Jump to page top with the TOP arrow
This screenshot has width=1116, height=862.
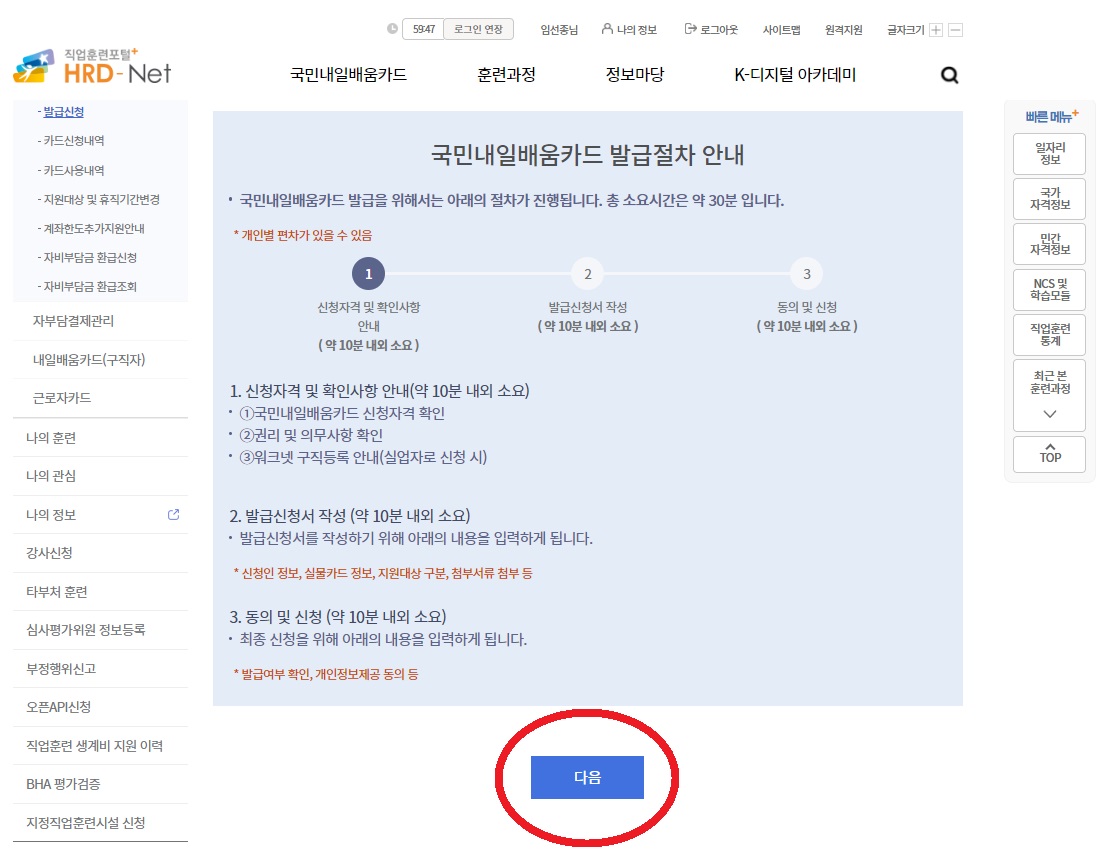point(1049,454)
